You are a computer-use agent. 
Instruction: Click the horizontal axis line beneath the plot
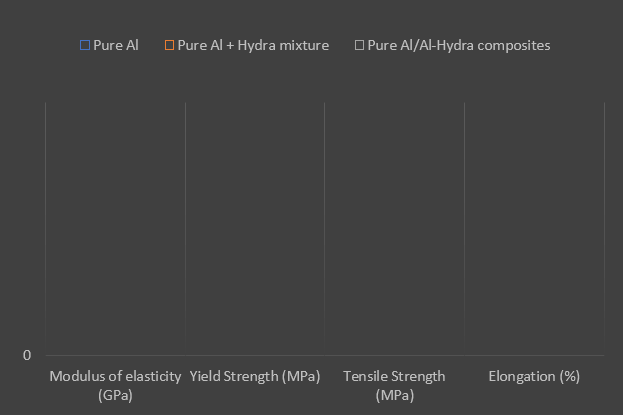point(324,355)
